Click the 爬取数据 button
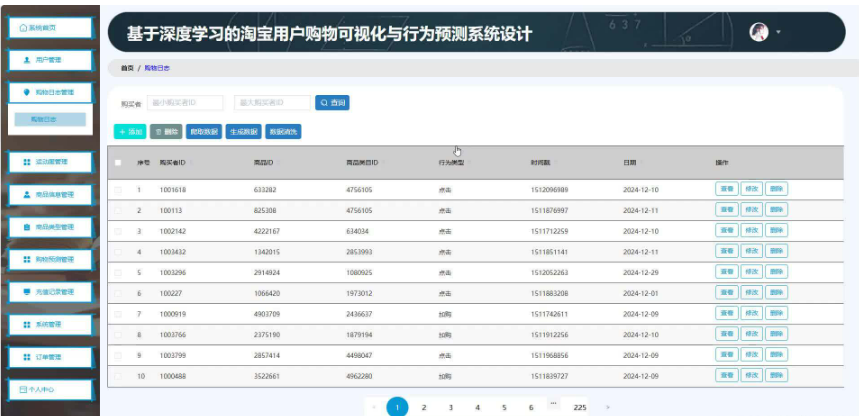The width and height of the screenshot is (859, 416). pos(203,132)
